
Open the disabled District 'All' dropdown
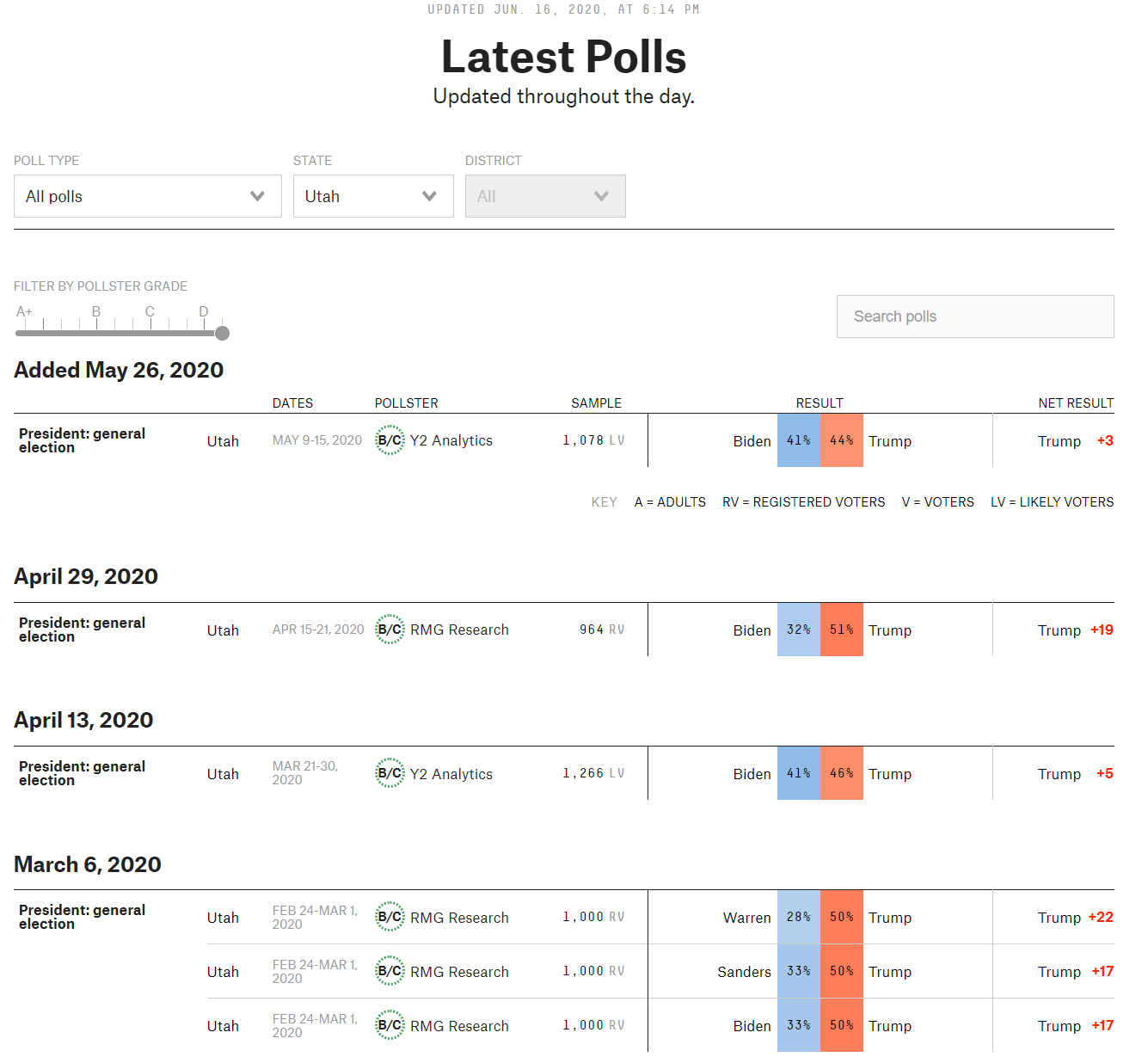tap(545, 196)
